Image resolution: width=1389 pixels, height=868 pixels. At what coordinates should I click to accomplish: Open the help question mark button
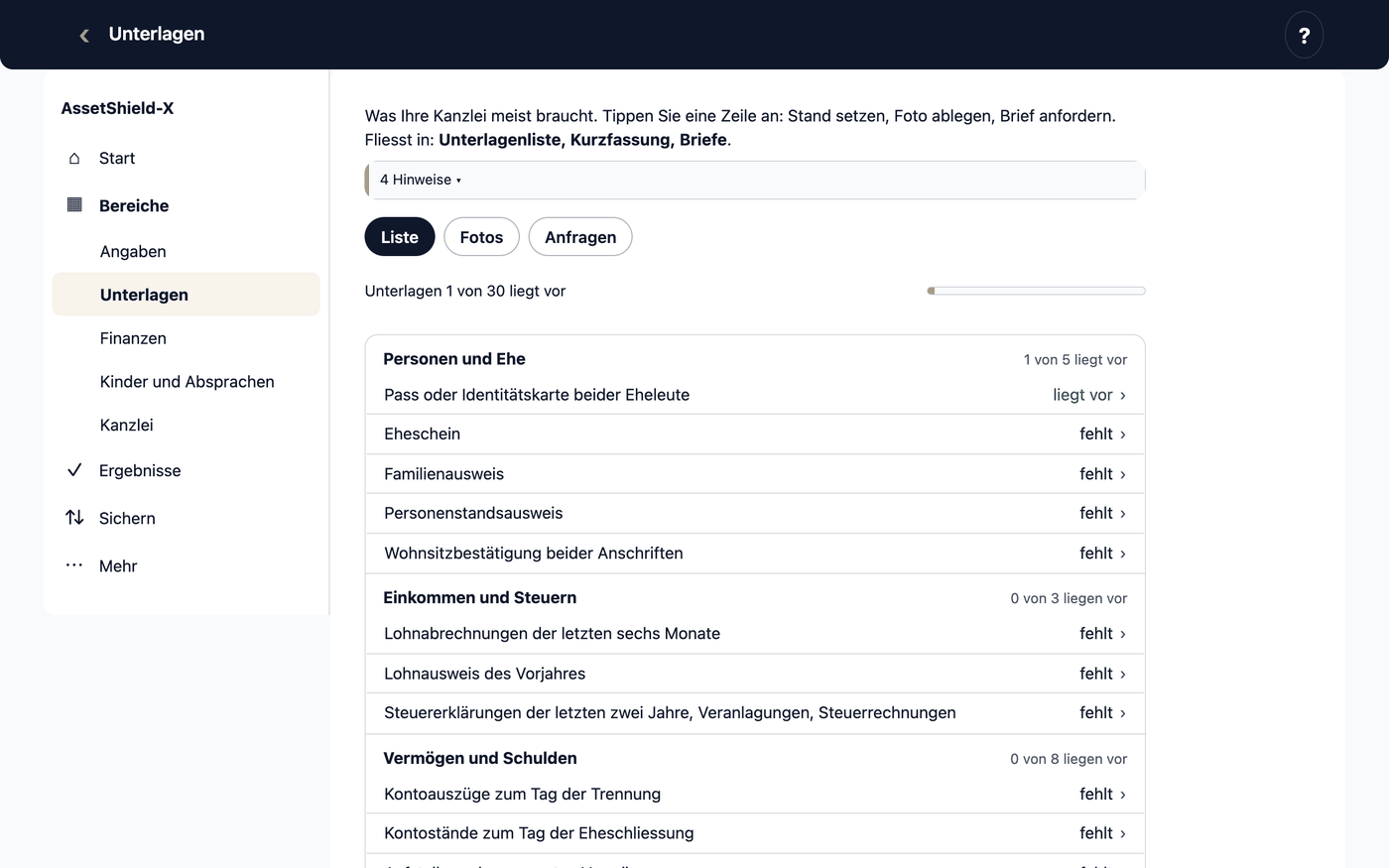(x=1304, y=35)
